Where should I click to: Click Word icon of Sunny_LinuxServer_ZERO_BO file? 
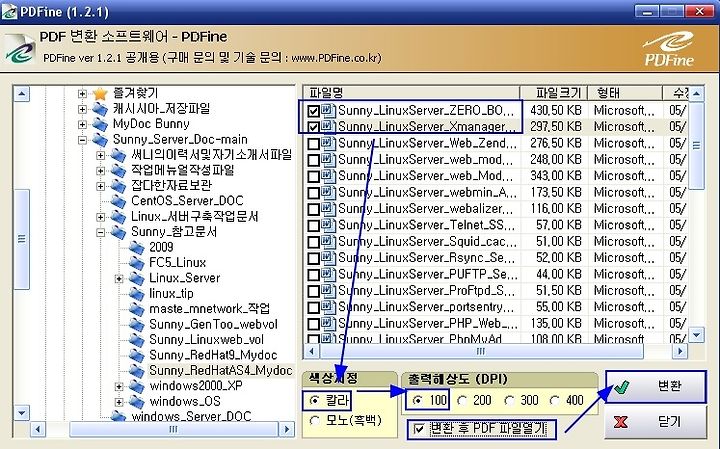(327, 110)
